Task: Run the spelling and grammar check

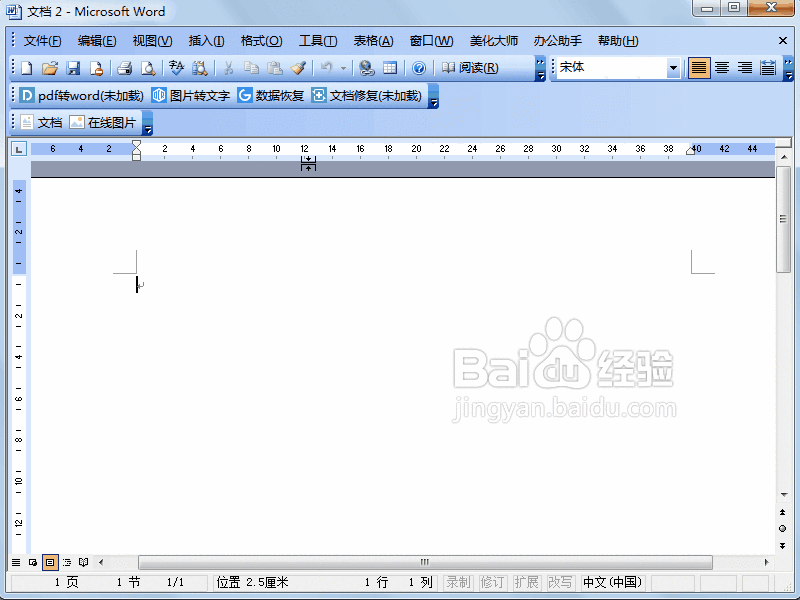Action: click(x=176, y=68)
